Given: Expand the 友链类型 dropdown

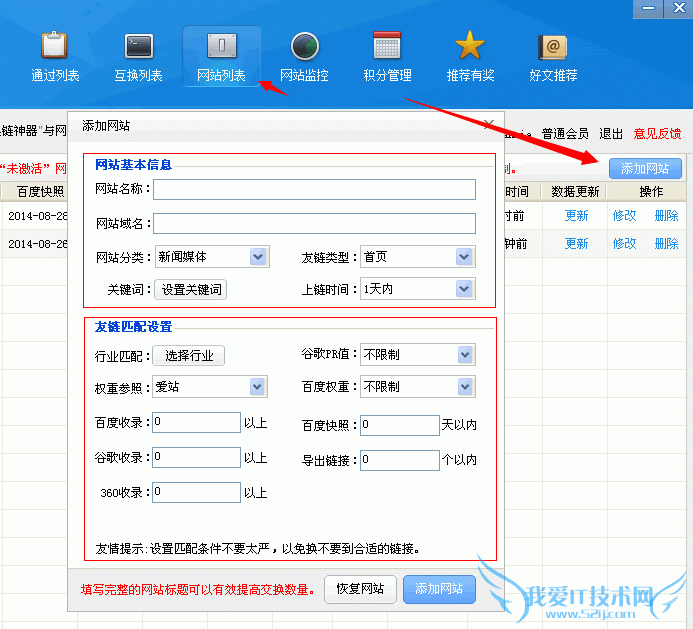Looking at the screenshot, I should 464,257.
